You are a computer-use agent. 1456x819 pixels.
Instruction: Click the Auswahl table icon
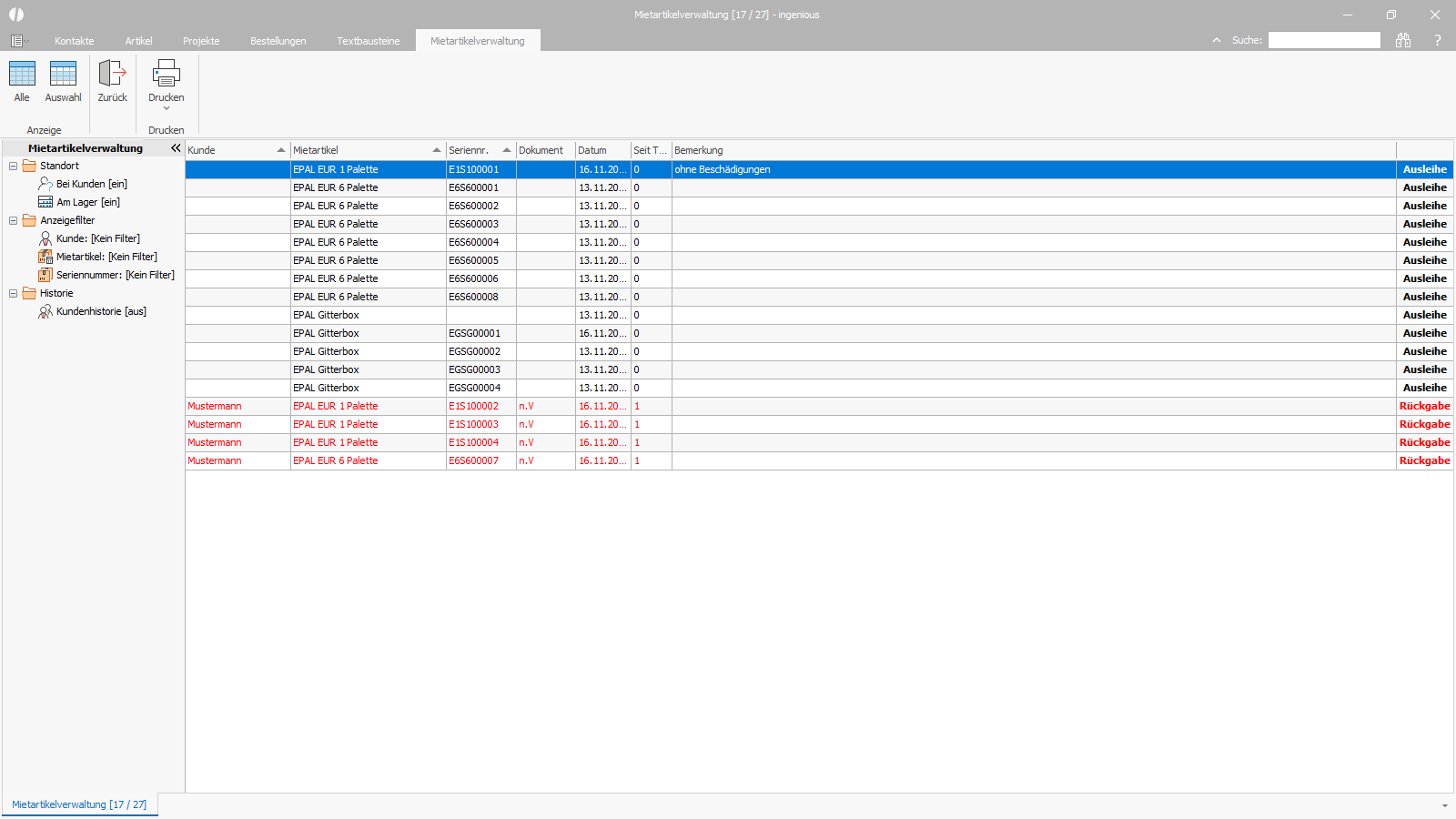[x=63, y=74]
